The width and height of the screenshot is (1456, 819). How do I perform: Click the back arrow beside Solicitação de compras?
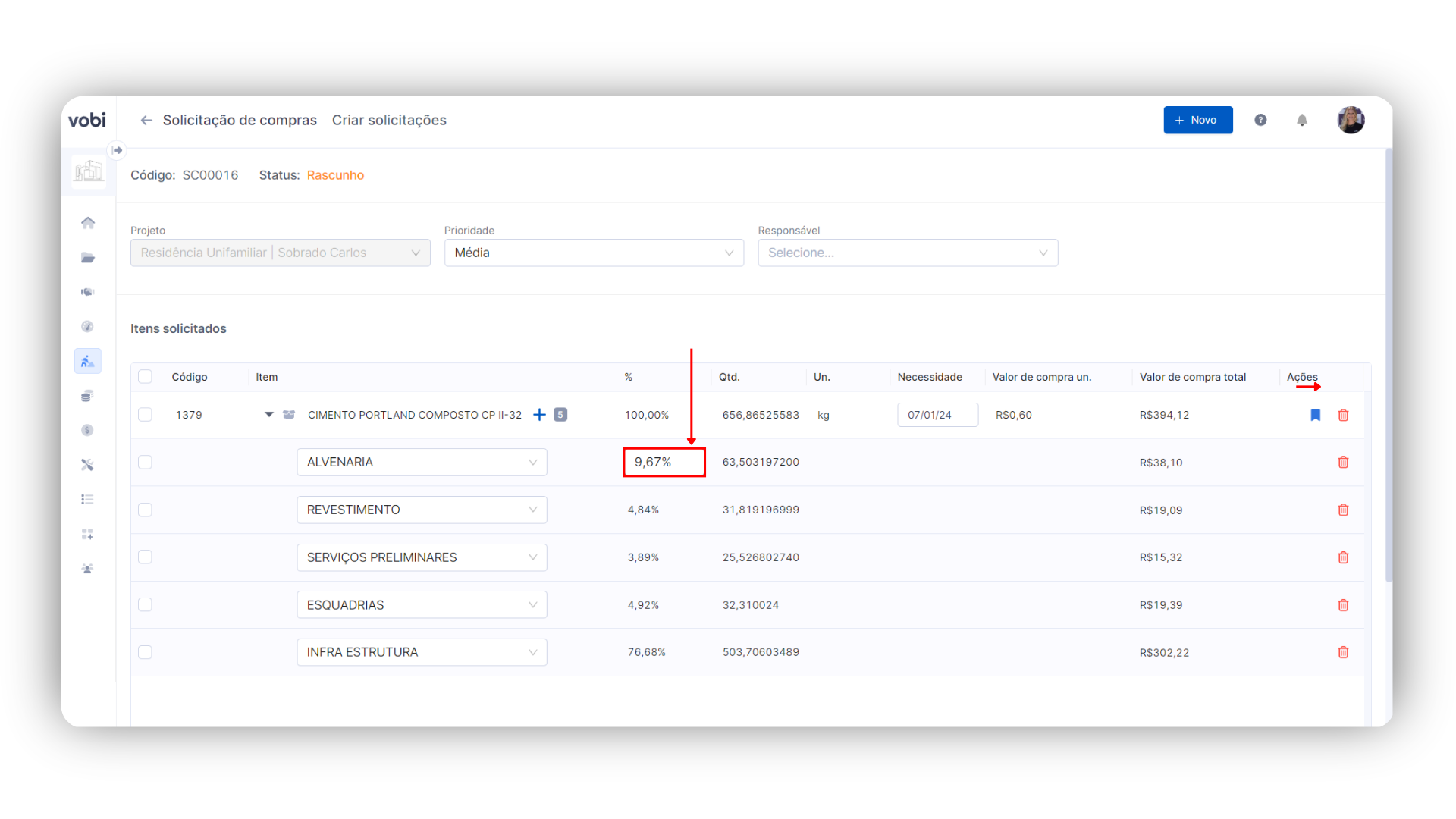(146, 120)
